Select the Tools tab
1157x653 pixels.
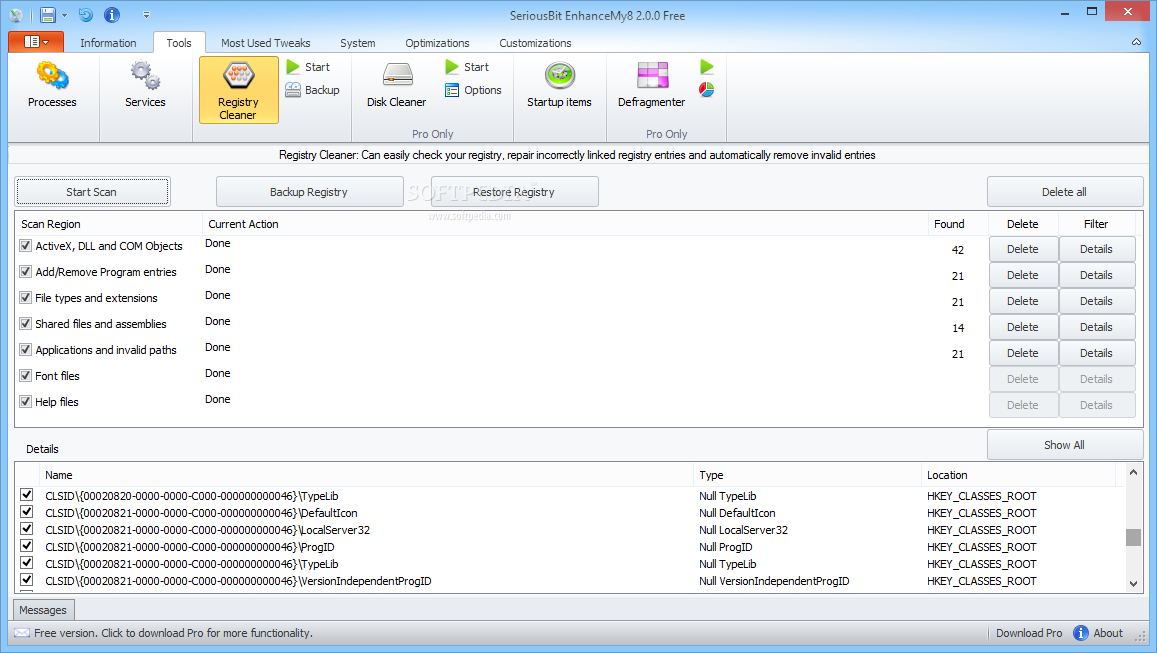point(179,43)
